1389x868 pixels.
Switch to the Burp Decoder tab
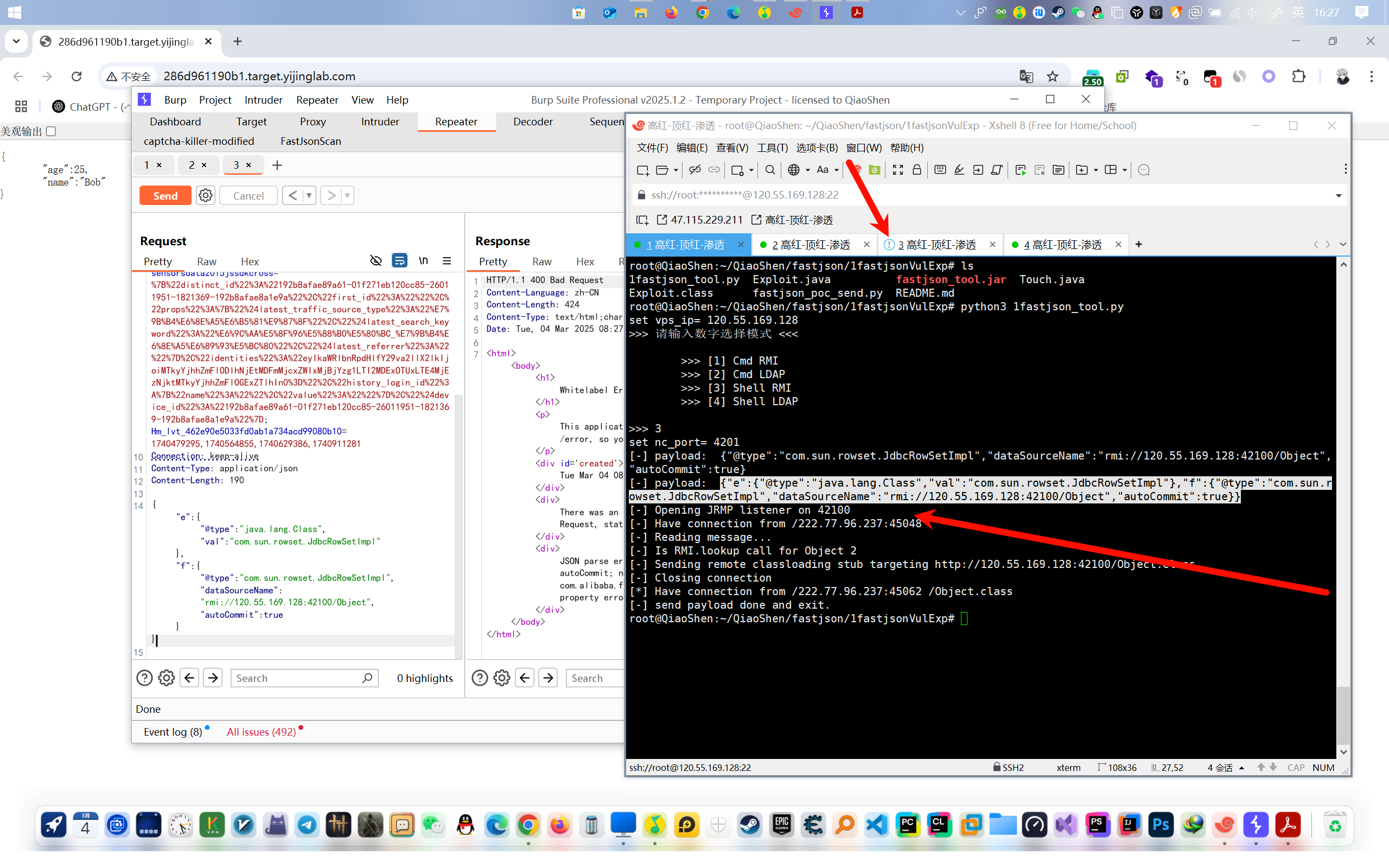[x=533, y=122]
